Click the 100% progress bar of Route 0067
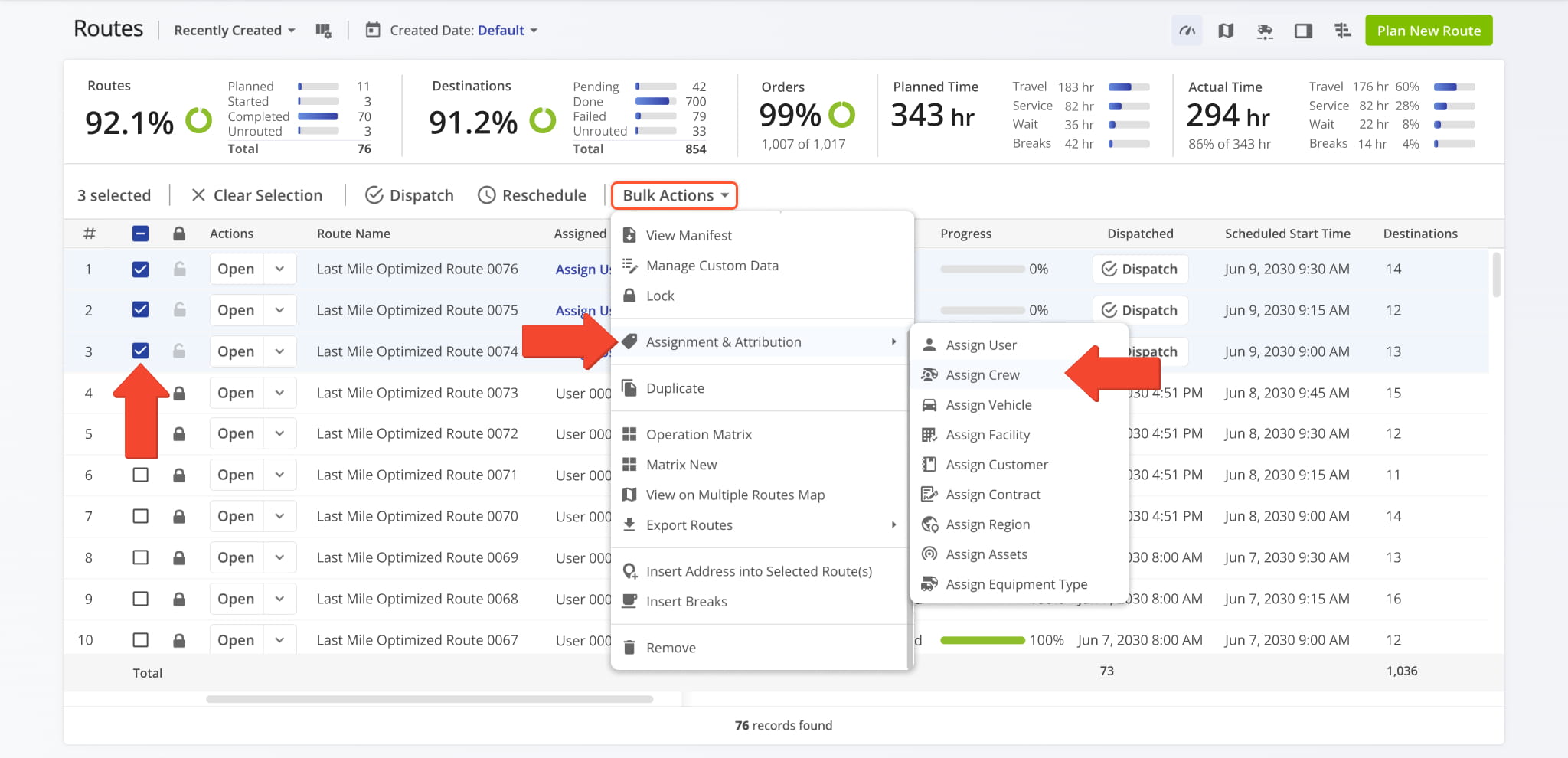This screenshot has height=758, width=1568. (982, 640)
